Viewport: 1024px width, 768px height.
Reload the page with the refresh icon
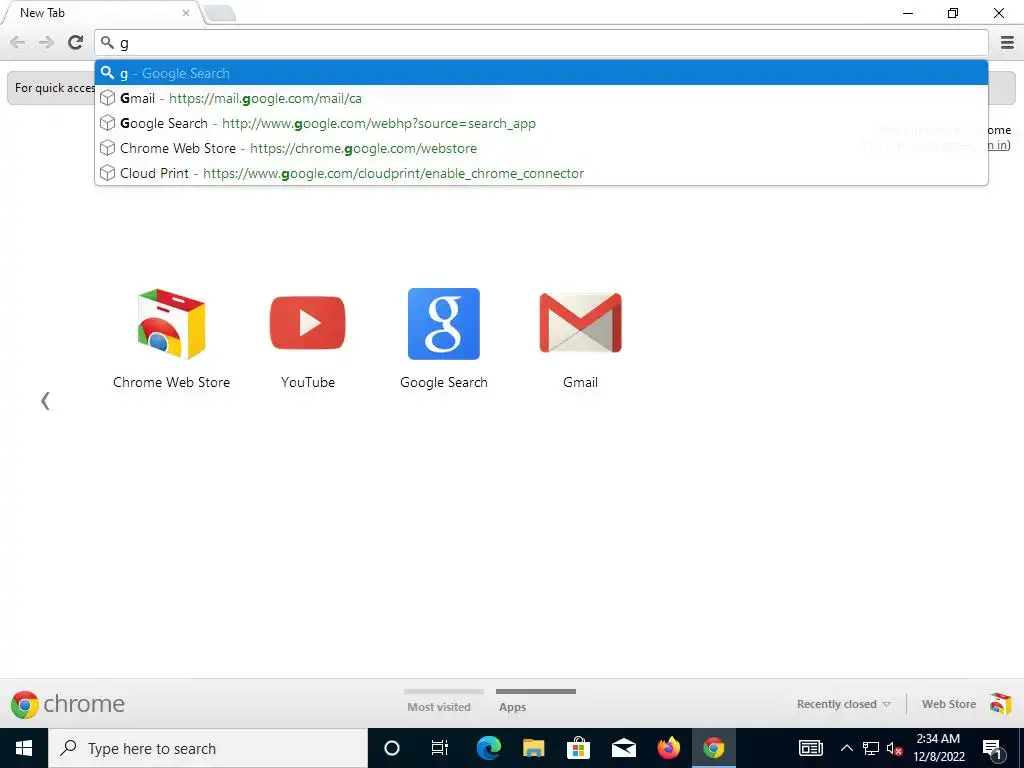point(76,42)
